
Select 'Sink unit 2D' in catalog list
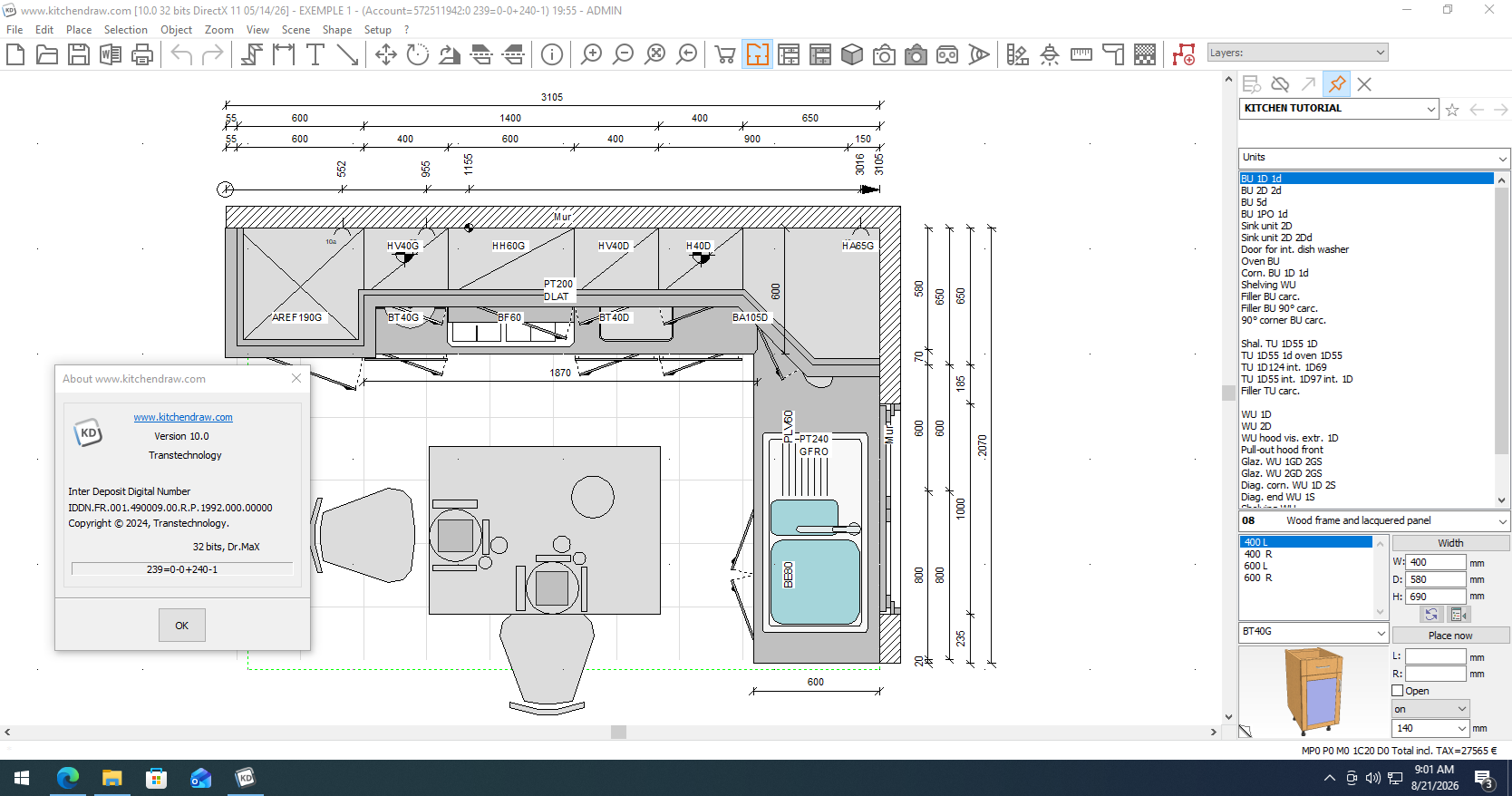(1266, 226)
